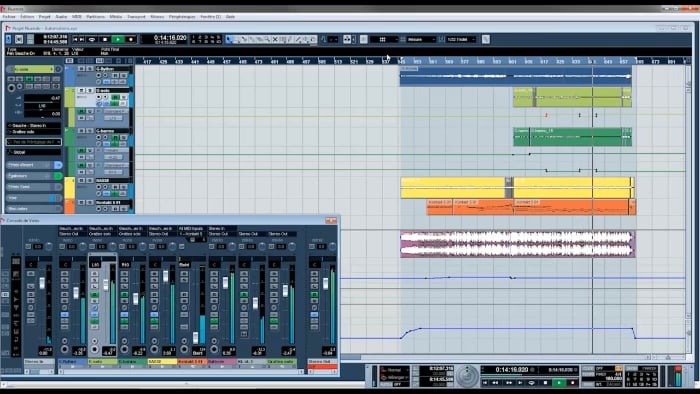Select BASSE channel label in mixer
700x394 pixels.
coord(162,361)
